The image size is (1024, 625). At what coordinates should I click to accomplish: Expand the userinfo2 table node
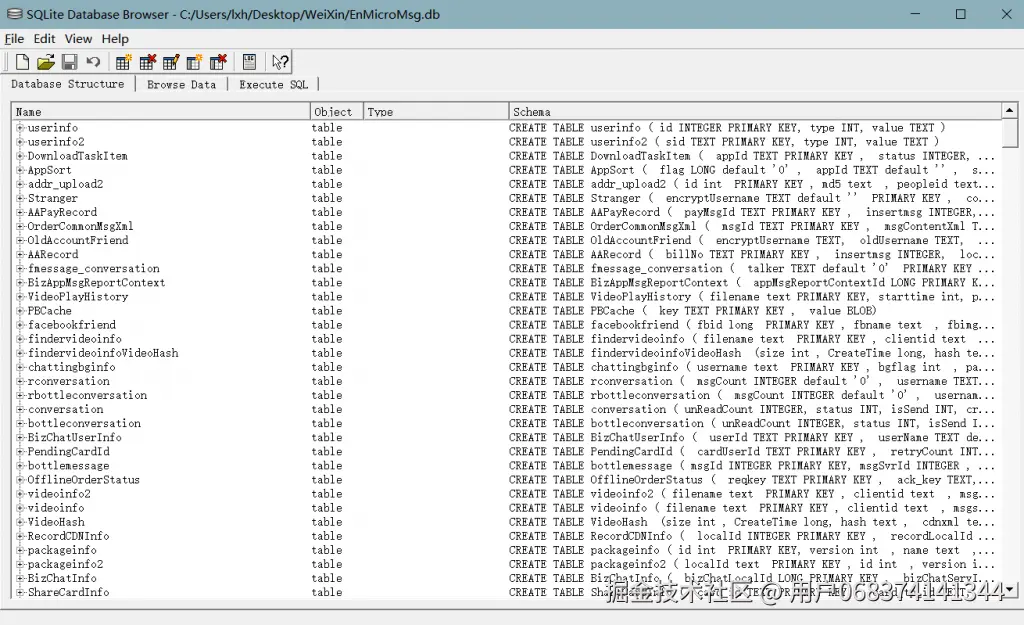click(x=20, y=142)
